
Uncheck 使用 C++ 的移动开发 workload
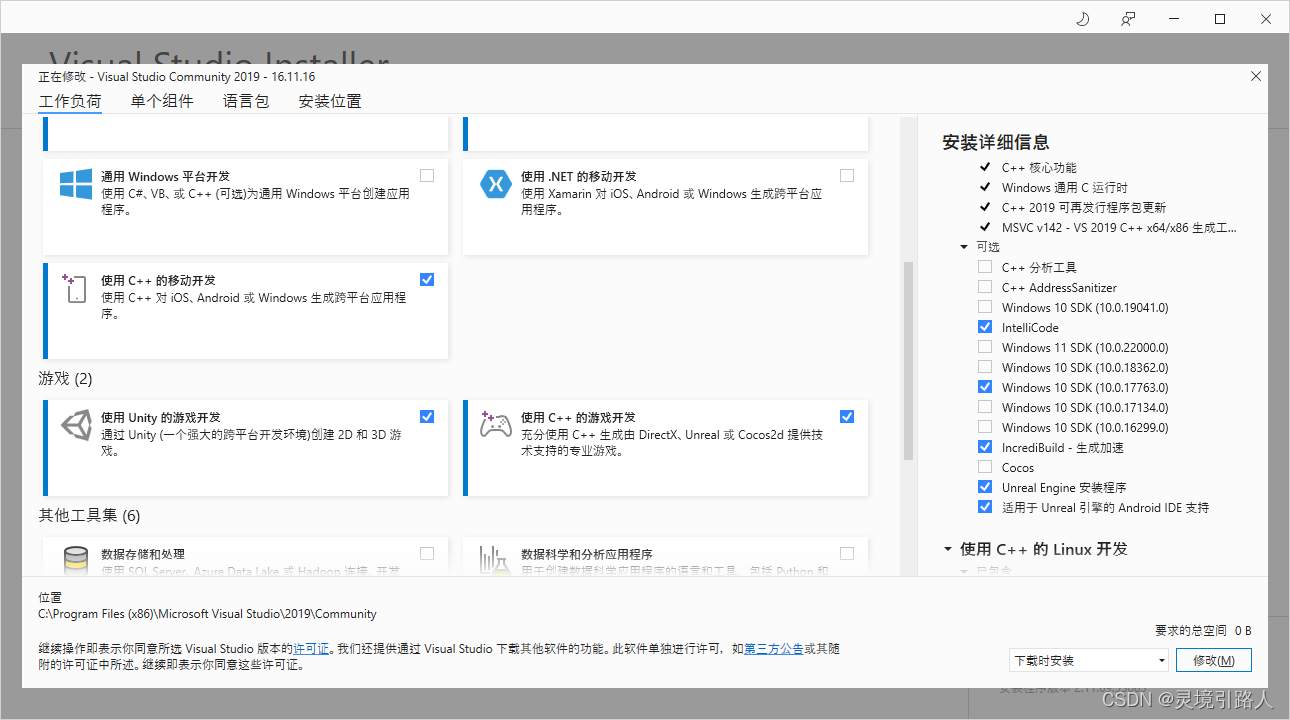pos(427,279)
